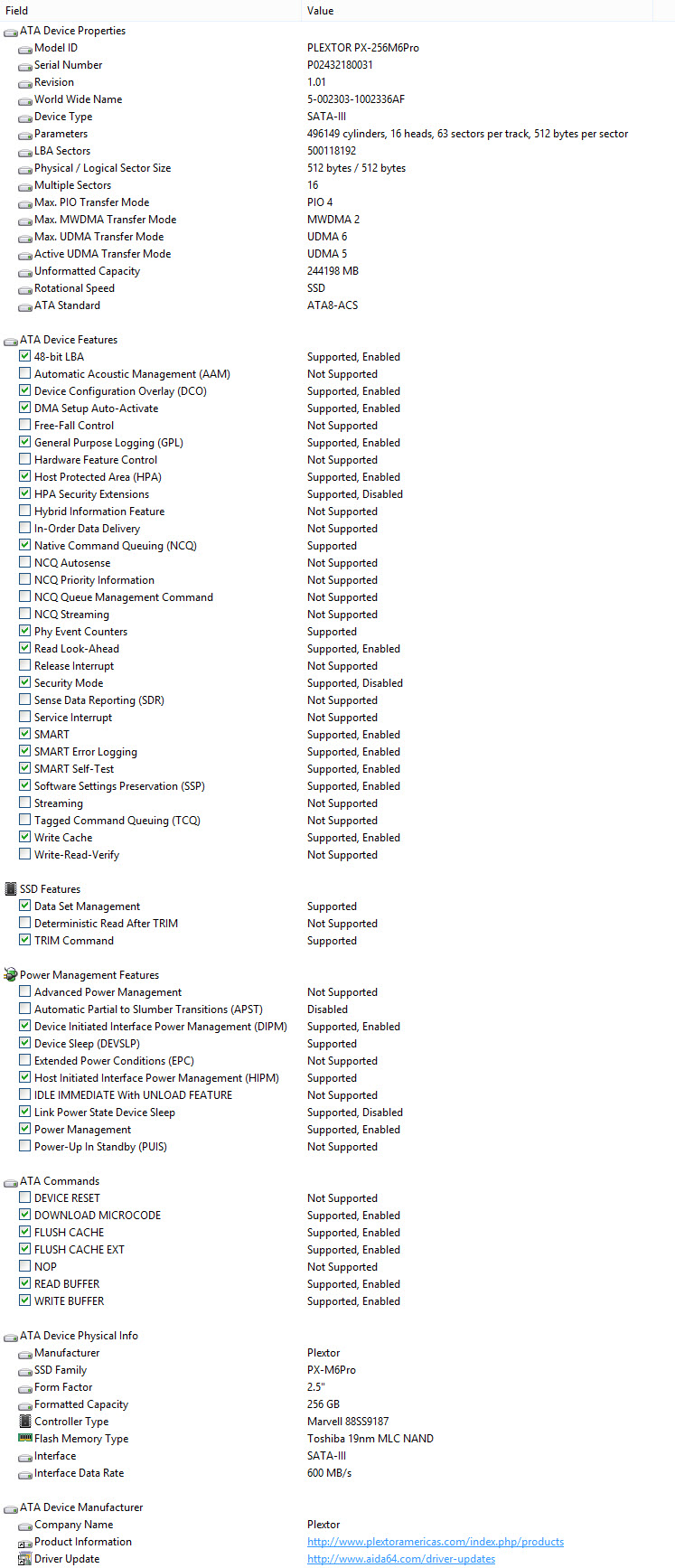
Task: Select the Revision value 1.01
Action: [316, 82]
